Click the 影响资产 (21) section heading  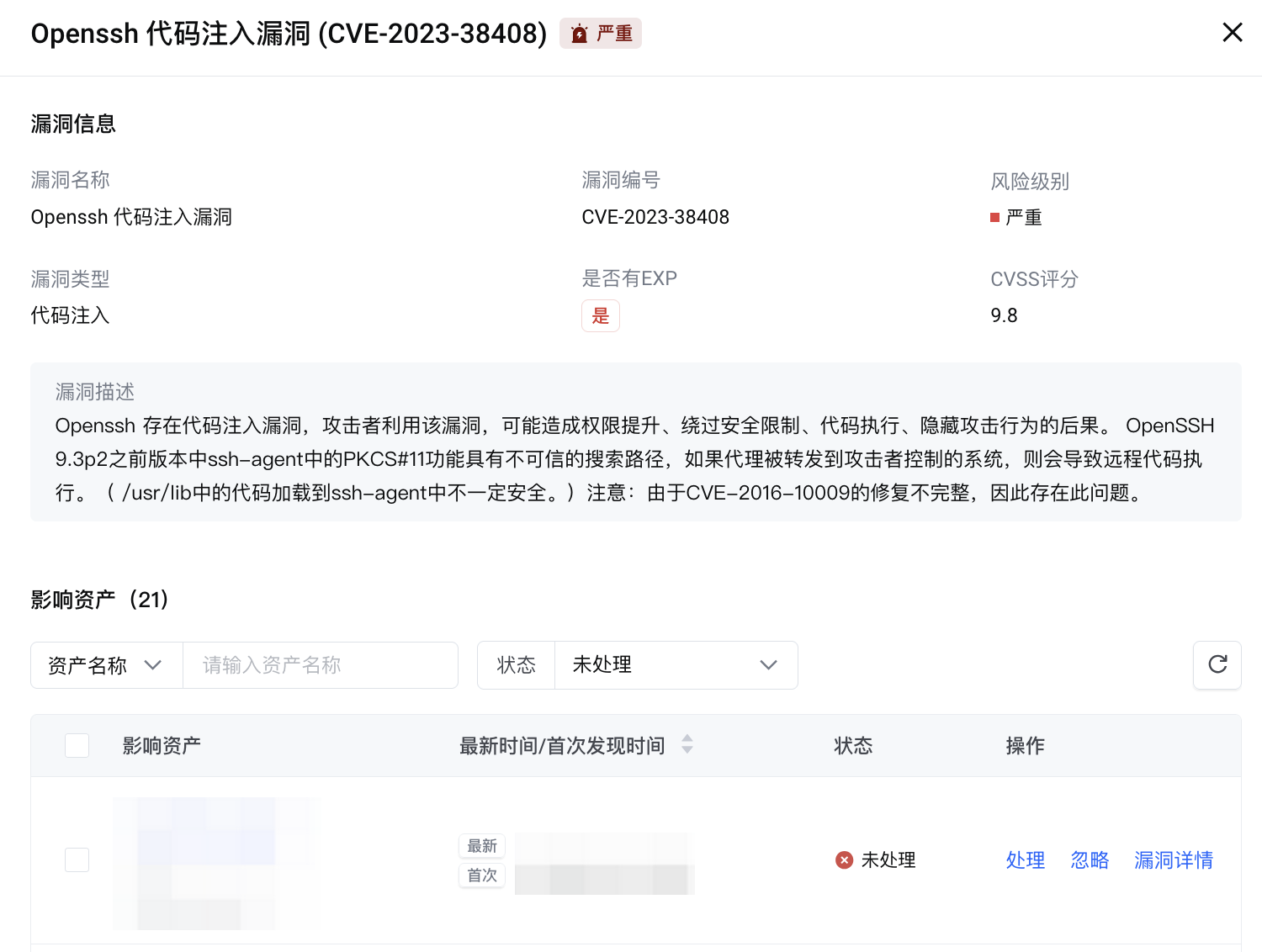[x=100, y=600]
